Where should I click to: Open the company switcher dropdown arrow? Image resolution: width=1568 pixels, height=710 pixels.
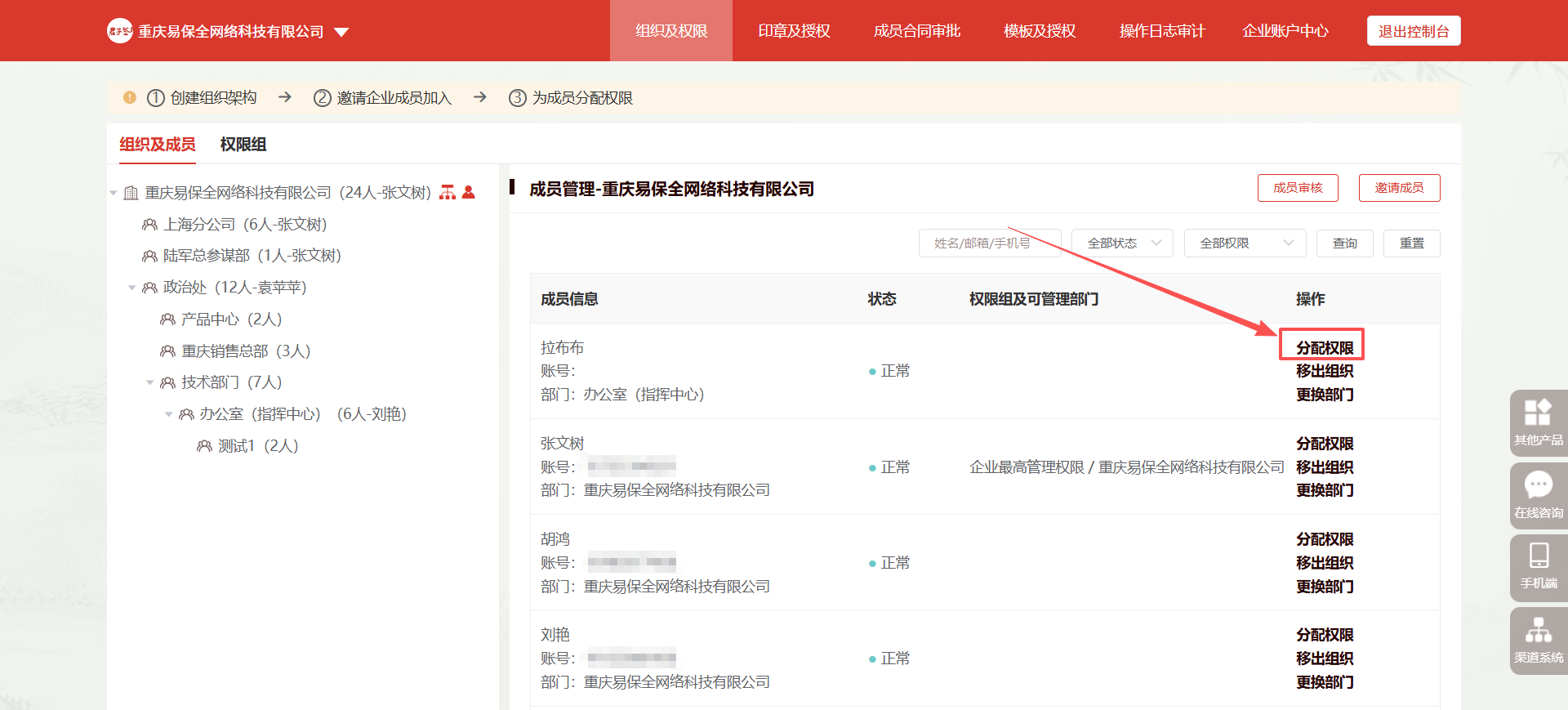[341, 32]
